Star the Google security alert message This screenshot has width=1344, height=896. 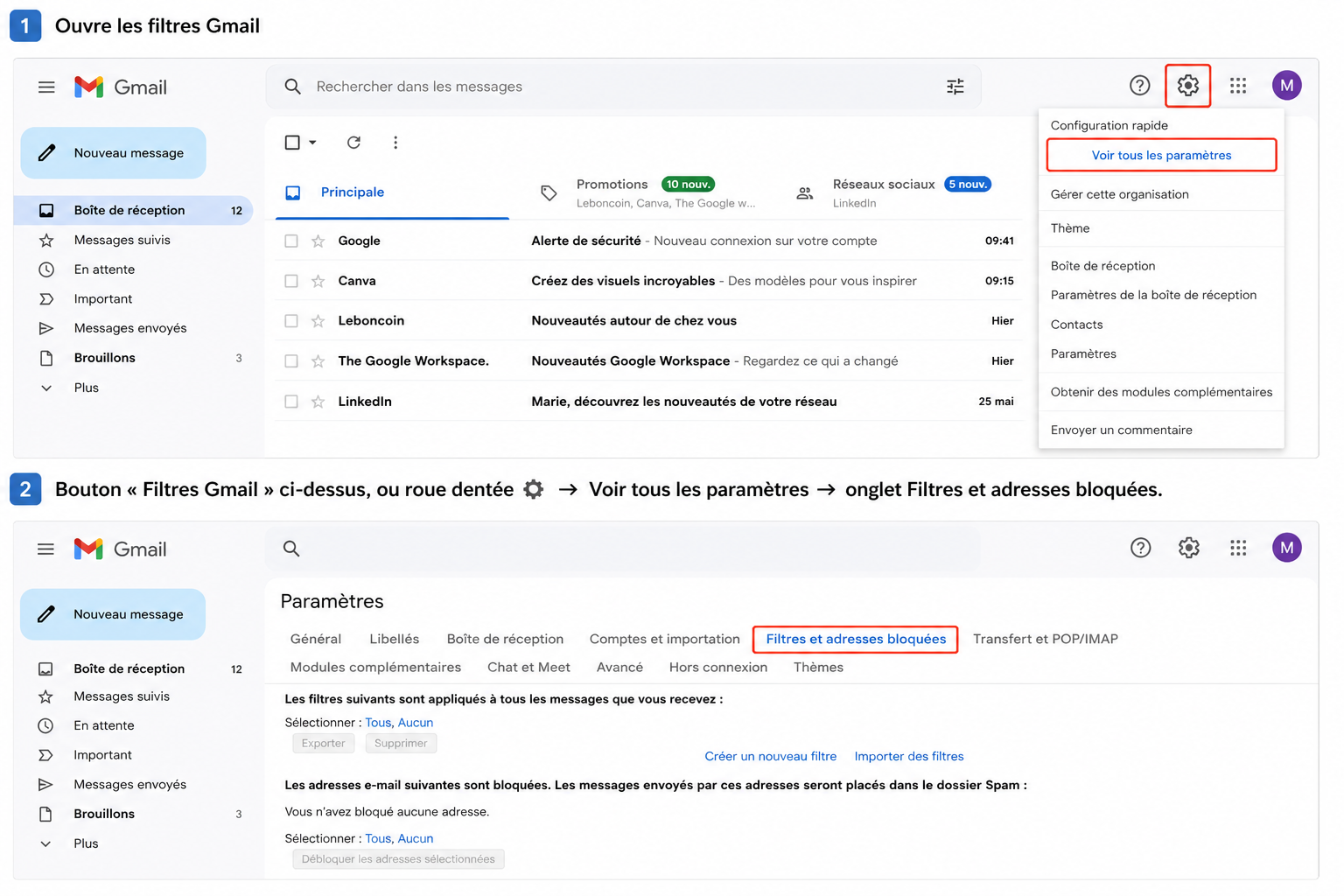click(x=318, y=241)
